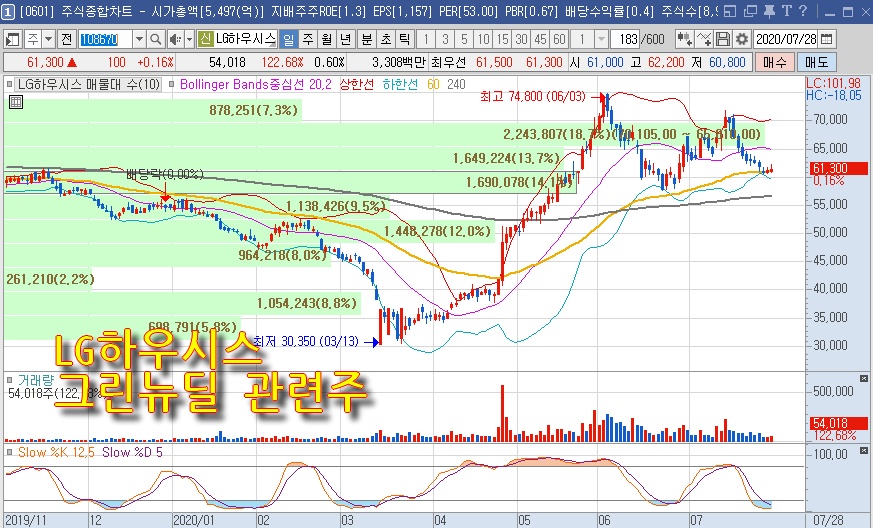Click the 54,018 volume tag
The height and width of the screenshot is (528, 873).
837,423
